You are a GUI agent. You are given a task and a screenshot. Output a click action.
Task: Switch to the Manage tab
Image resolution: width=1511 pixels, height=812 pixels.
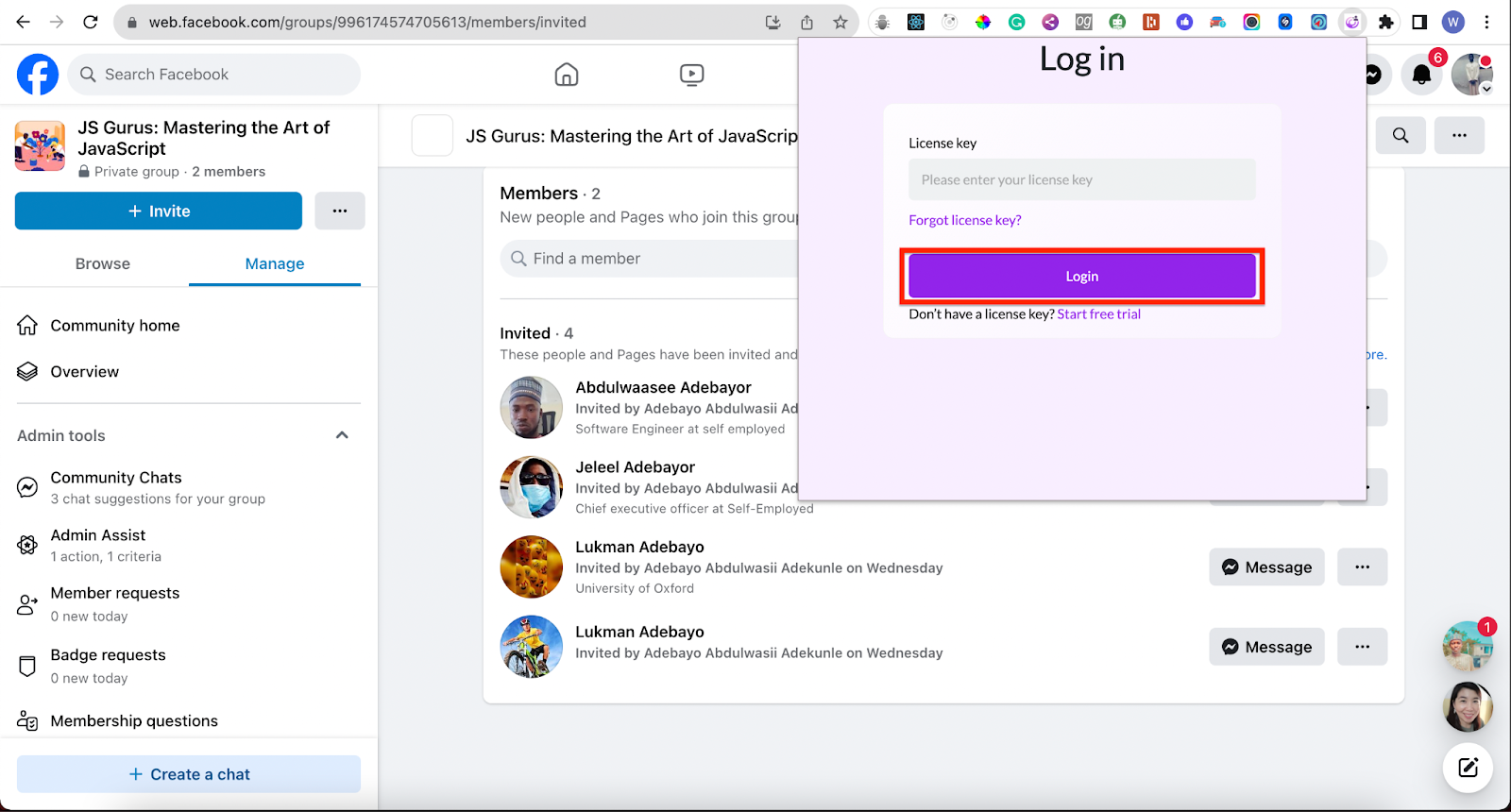click(275, 263)
